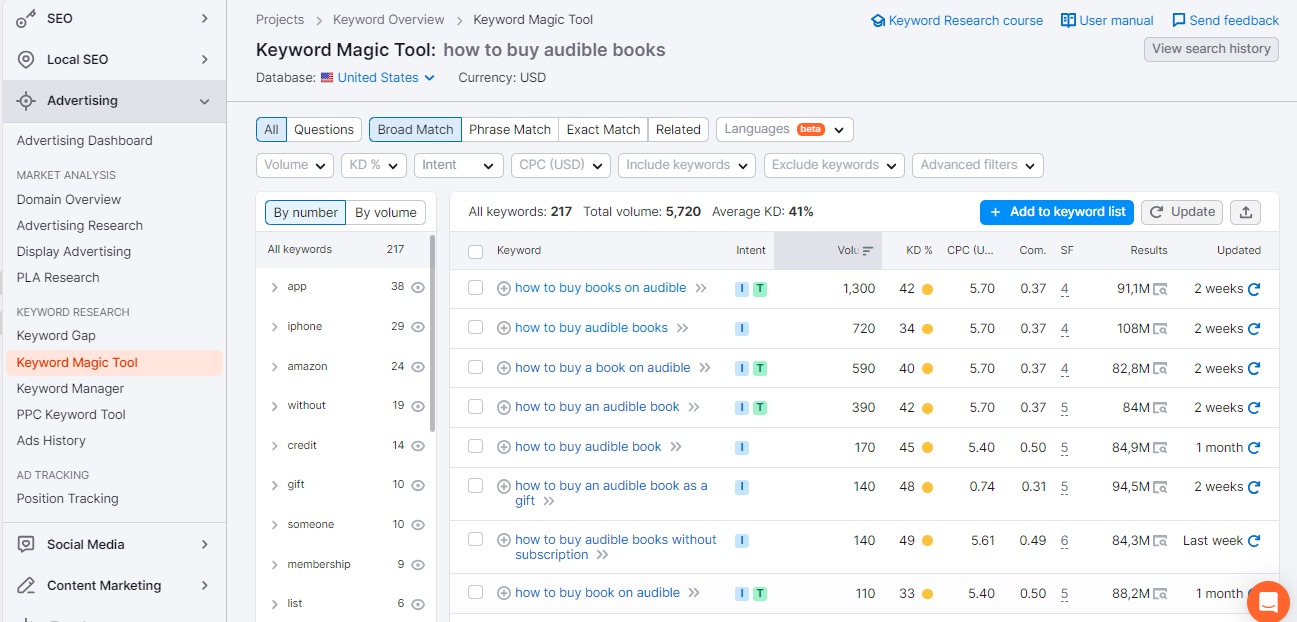Open Exclude keywords dropdown
The width and height of the screenshot is (1297, 622).
coord(834,165)
